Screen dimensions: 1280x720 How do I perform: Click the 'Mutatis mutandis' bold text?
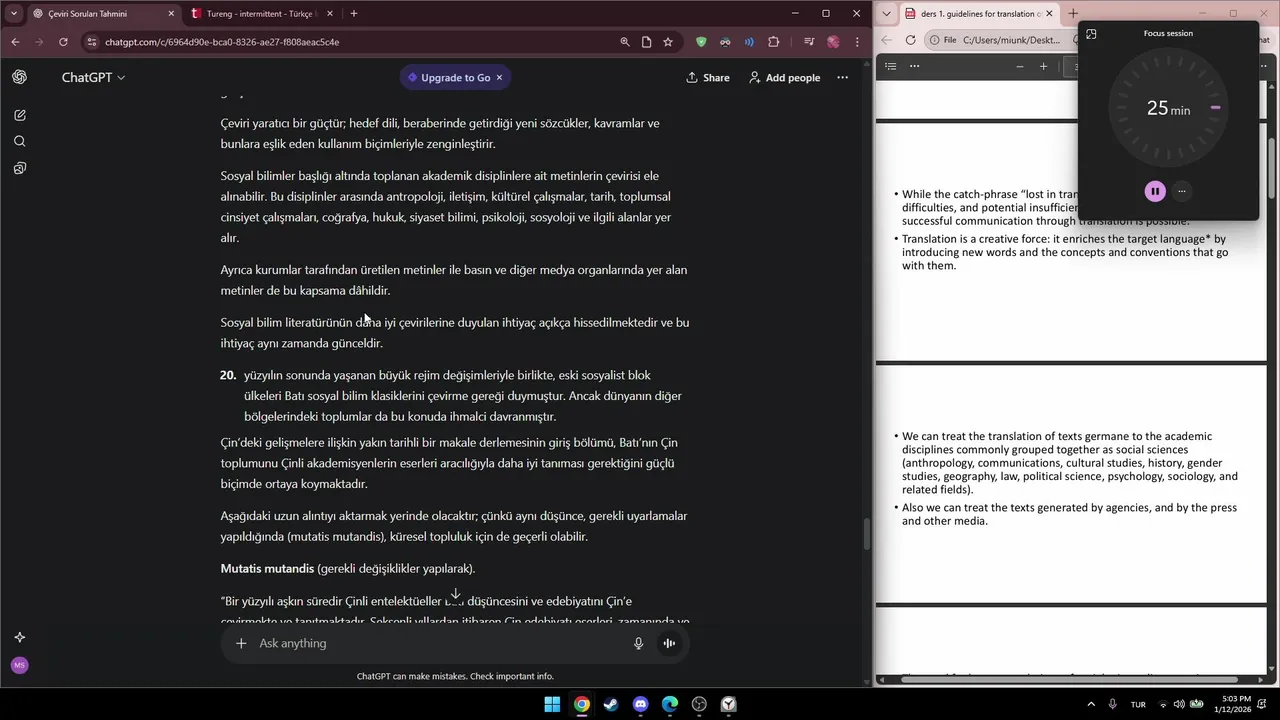(x=267, y=569)
